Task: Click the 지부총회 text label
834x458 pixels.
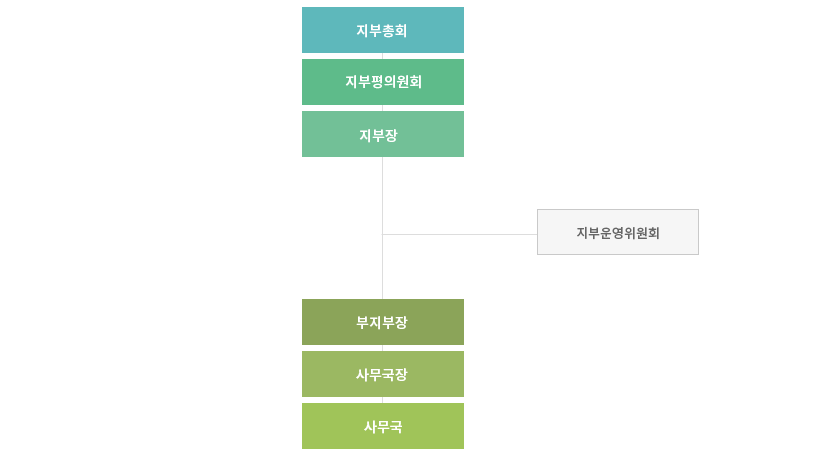Action: pos(382,30)
